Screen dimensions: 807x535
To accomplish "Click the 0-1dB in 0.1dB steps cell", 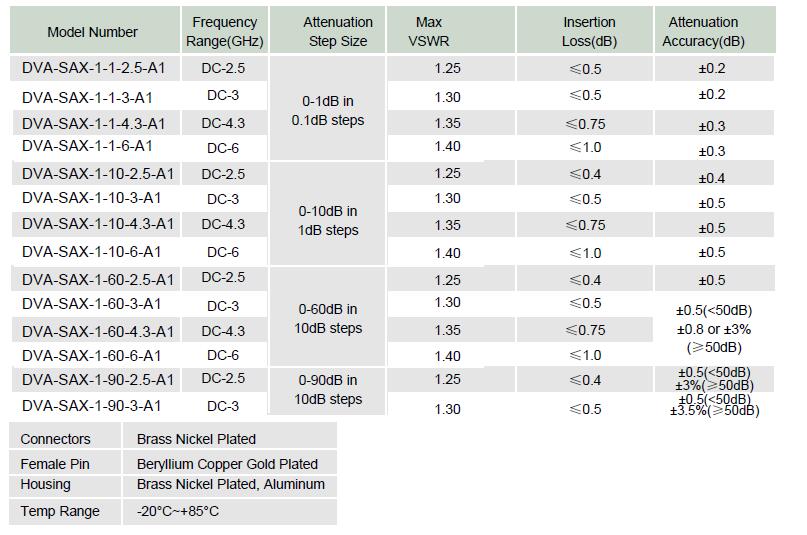I will 327,111.
